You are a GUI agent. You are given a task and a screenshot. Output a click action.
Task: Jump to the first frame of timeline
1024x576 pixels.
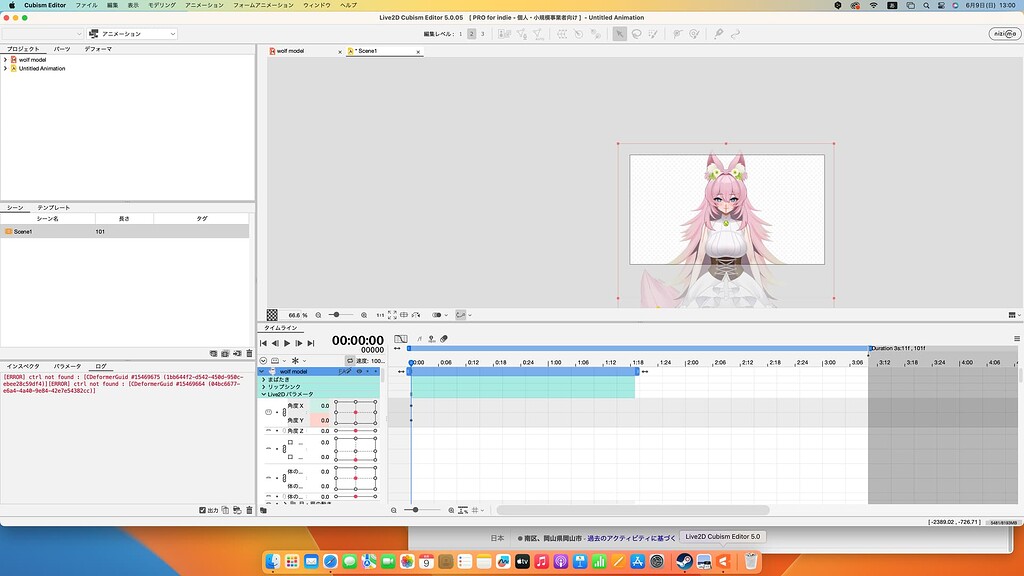point(264,343)
